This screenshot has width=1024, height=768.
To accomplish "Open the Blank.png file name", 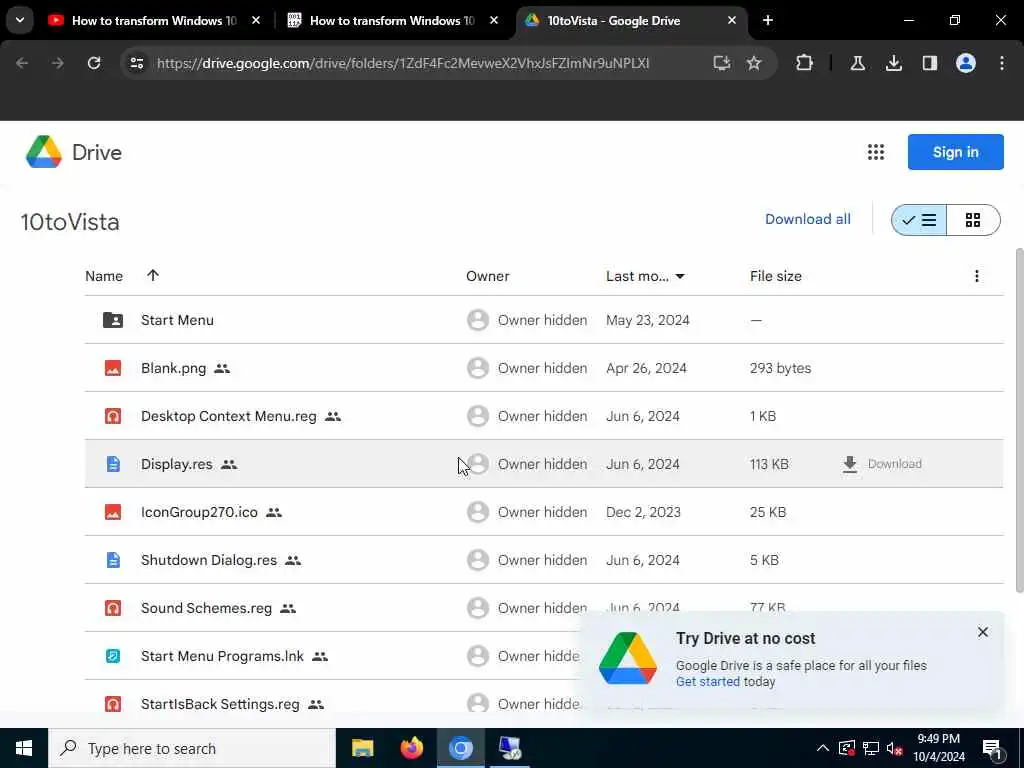I will point(173,368).
